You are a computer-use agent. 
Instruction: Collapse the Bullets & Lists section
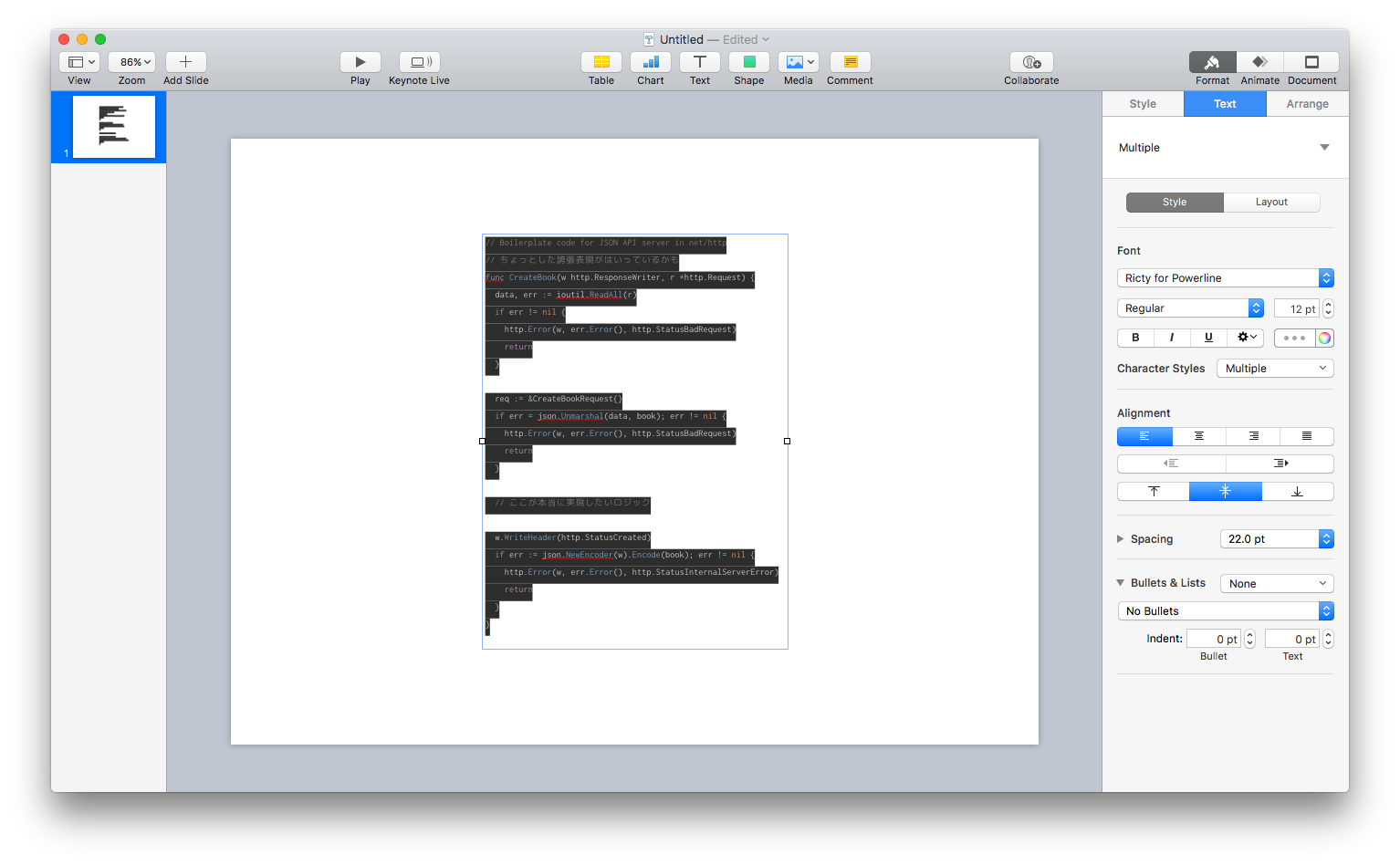pyautogui.click(x=1121, y=583)
